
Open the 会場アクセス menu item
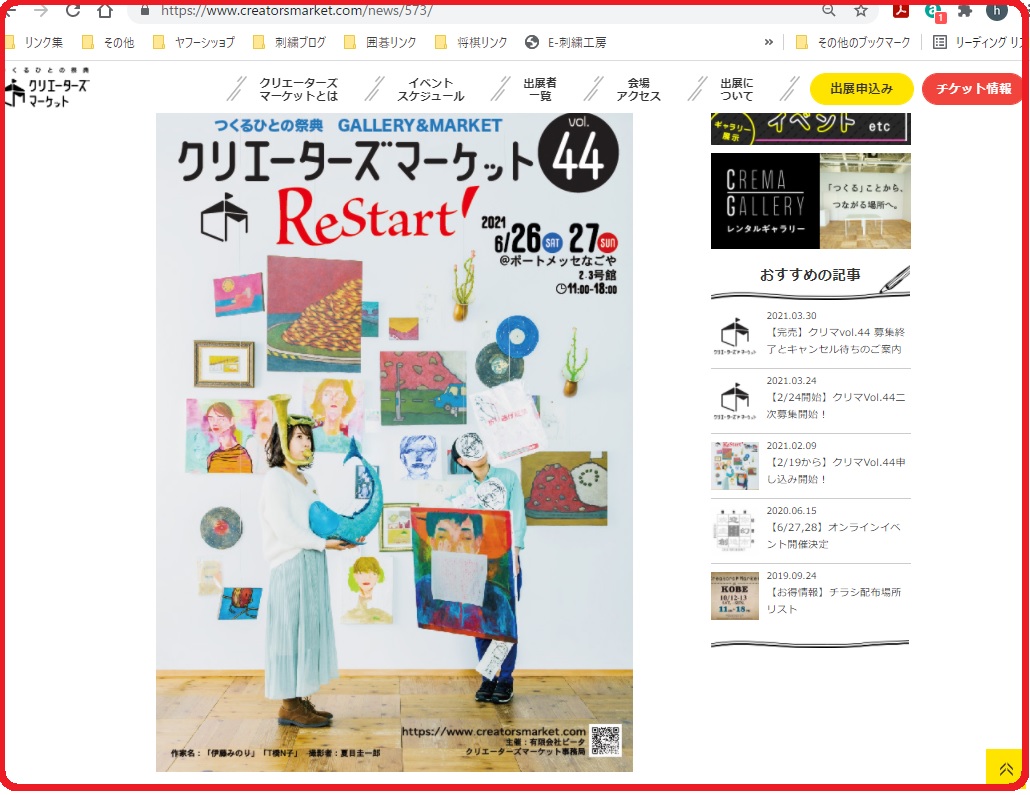(638, 89)
